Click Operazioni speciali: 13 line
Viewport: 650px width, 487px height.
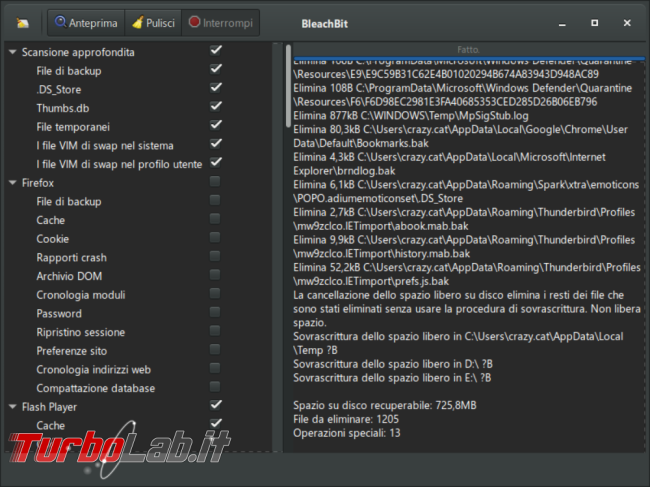point(347,433)
